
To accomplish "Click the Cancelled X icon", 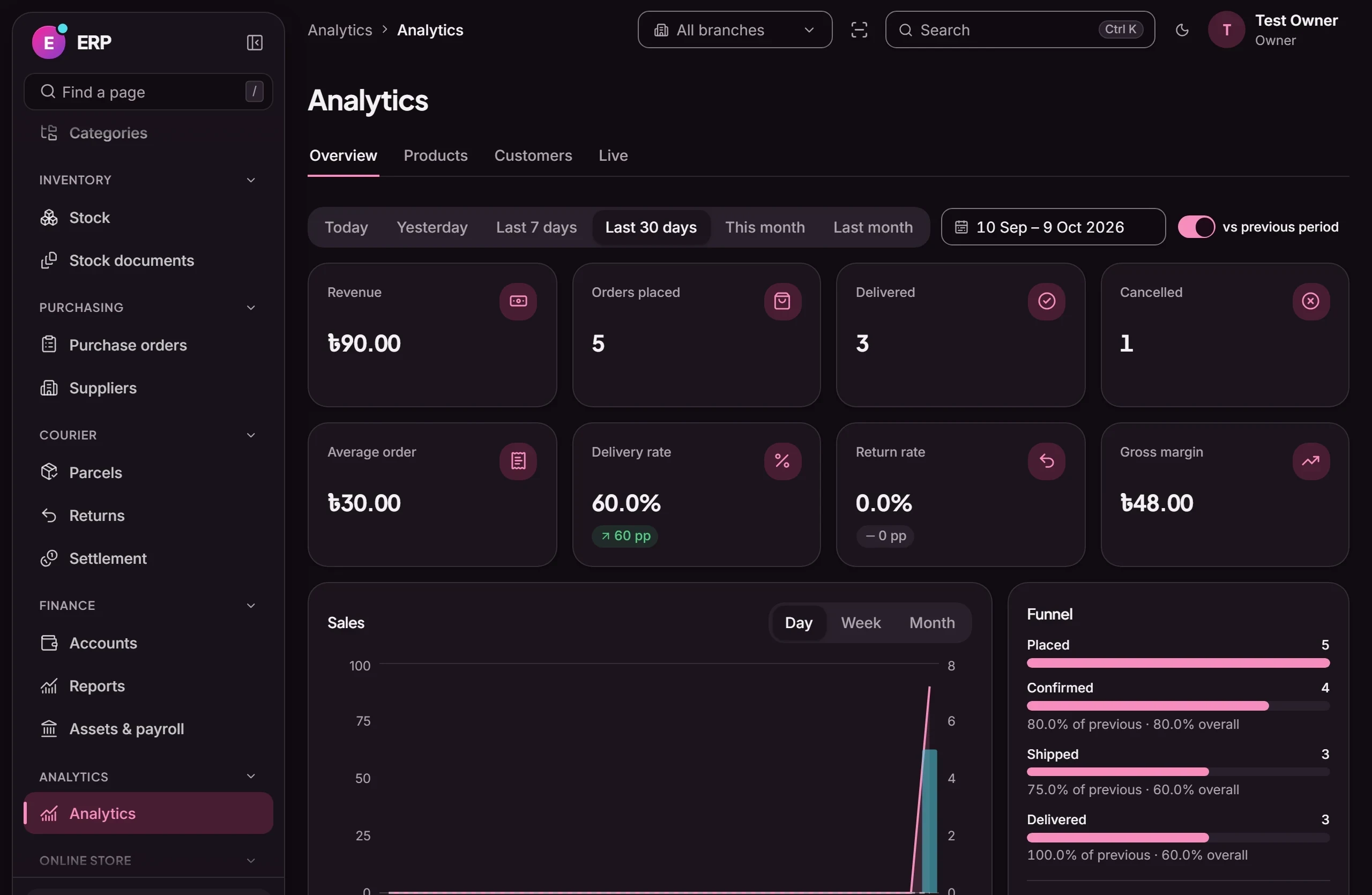I will tap(1310, 301).
